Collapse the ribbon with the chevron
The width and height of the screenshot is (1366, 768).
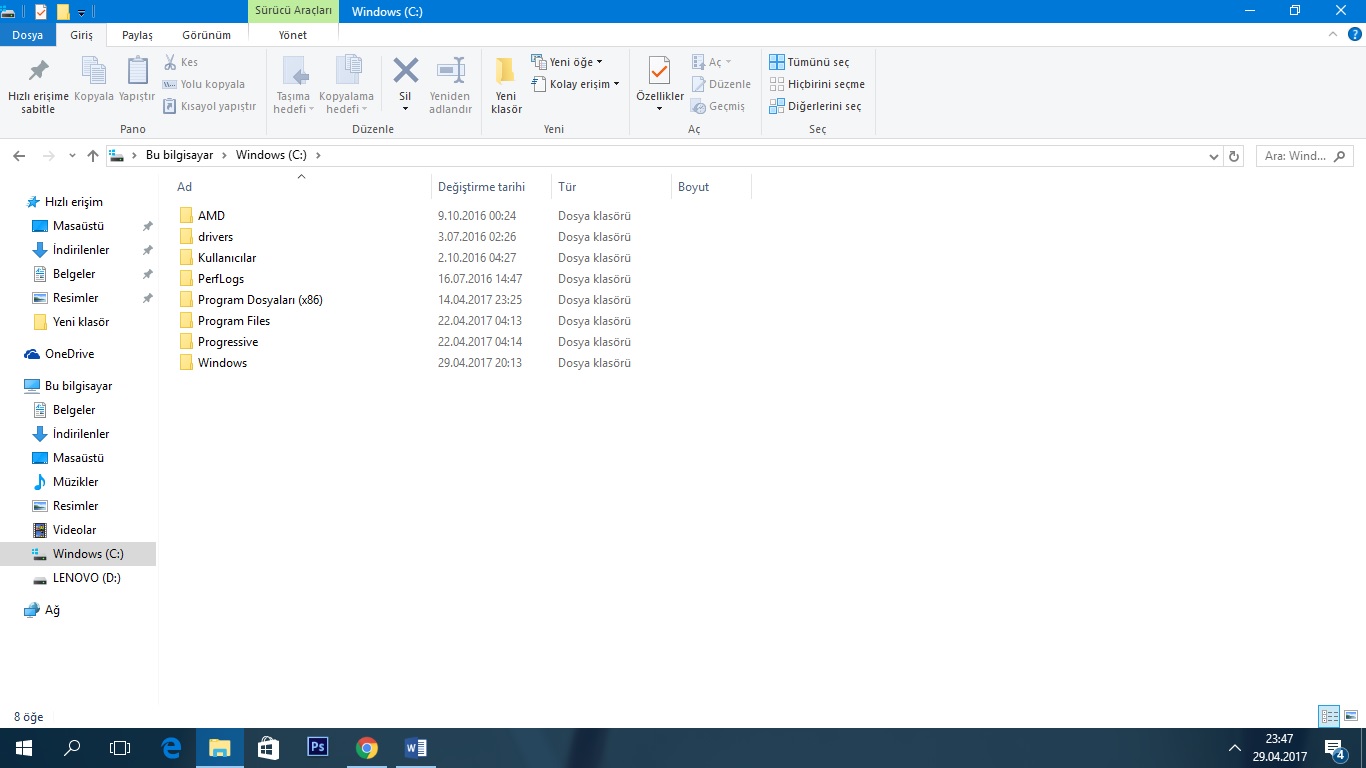point(1331,35)
